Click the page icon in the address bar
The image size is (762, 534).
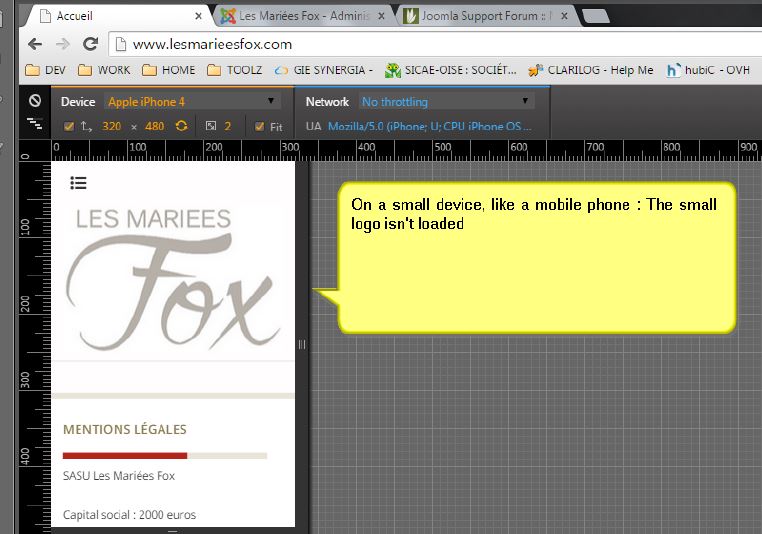click(121, 45)
